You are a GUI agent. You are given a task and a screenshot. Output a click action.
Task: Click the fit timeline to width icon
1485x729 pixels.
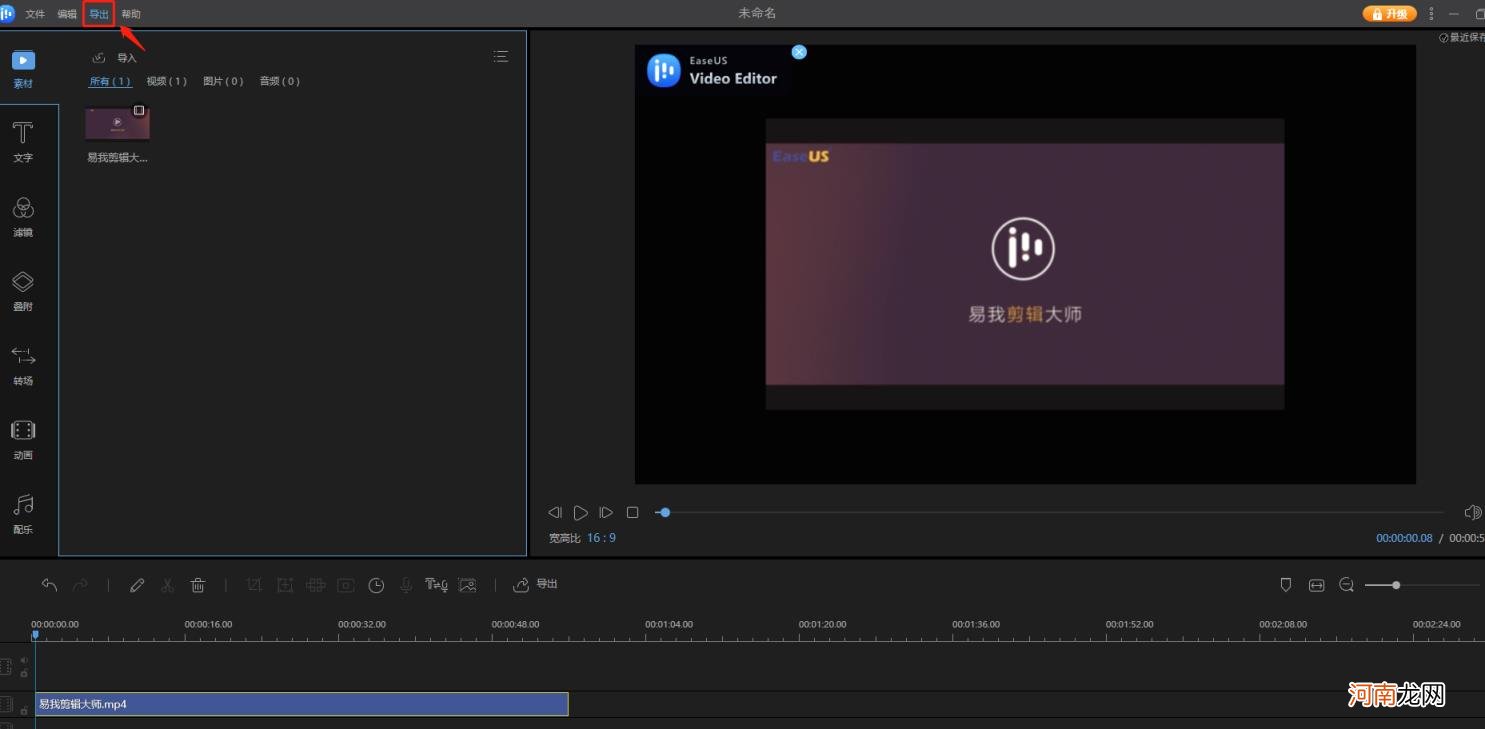1316,585
